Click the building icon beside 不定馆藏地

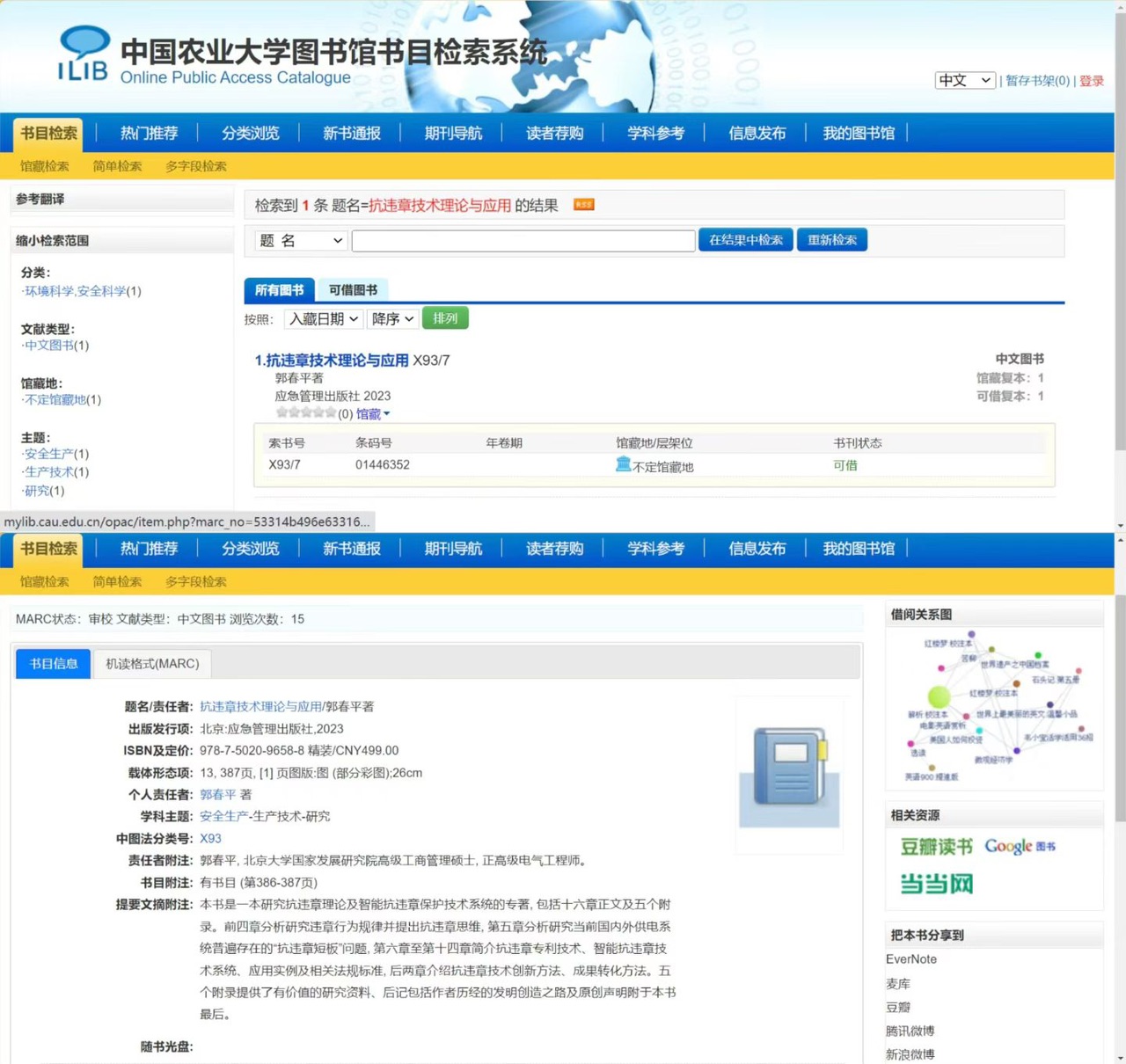coord(623,464)
